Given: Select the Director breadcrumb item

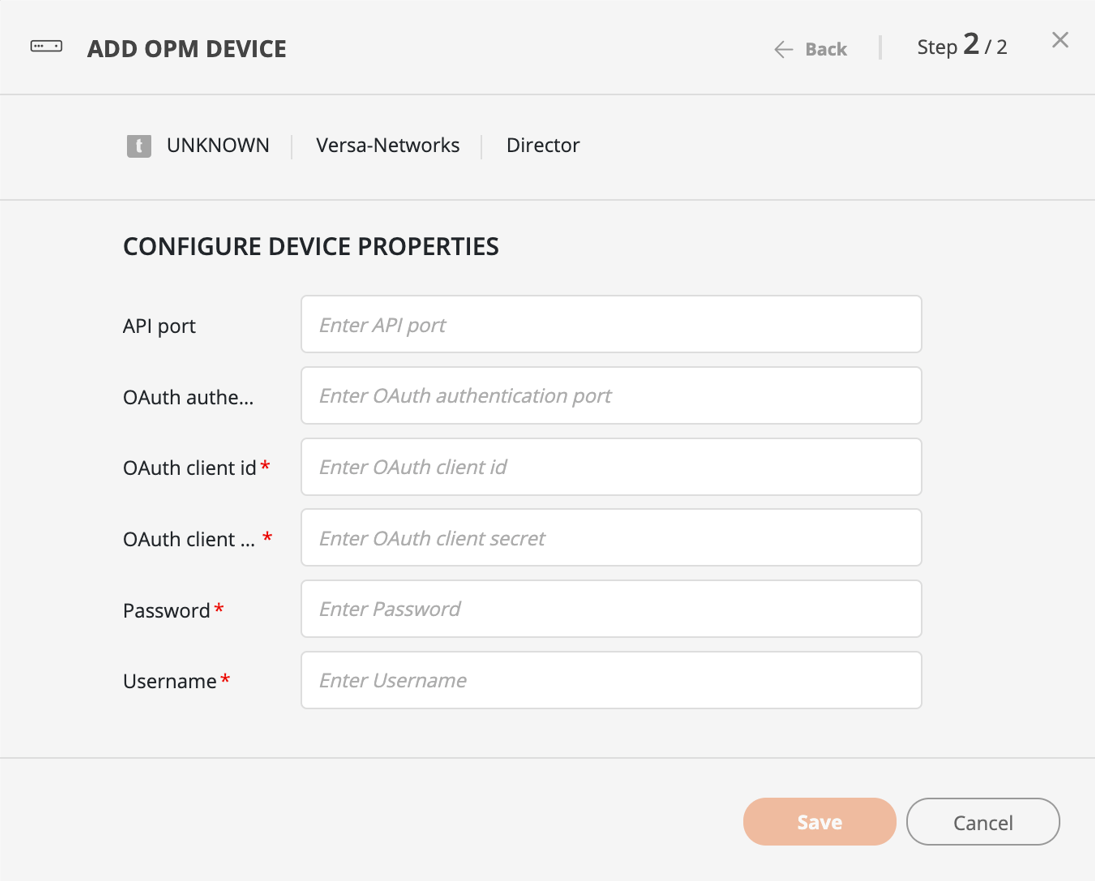Looking at the screenshot, I should [542, 145].
